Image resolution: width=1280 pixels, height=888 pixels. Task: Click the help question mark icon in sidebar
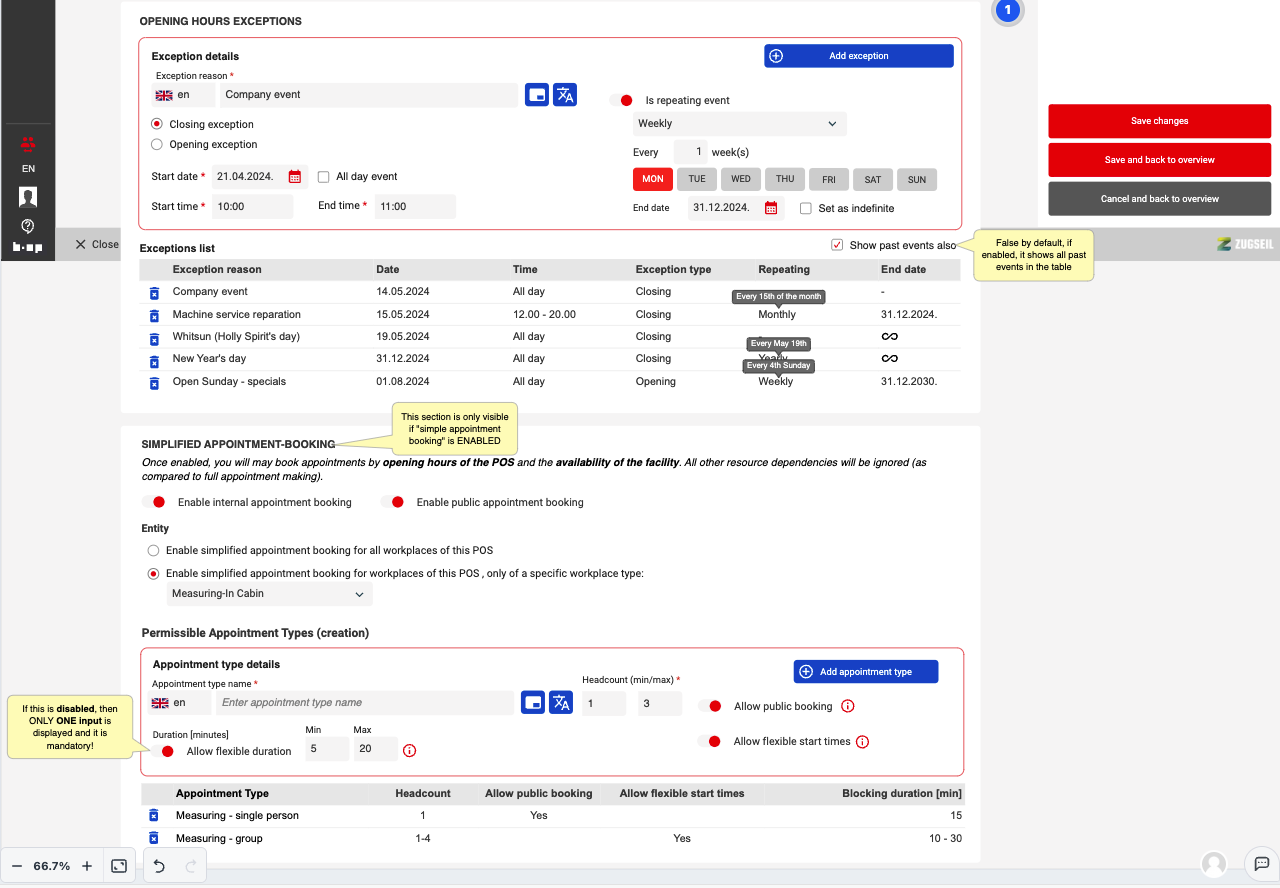pyautogui.click(x=28, y=225)
